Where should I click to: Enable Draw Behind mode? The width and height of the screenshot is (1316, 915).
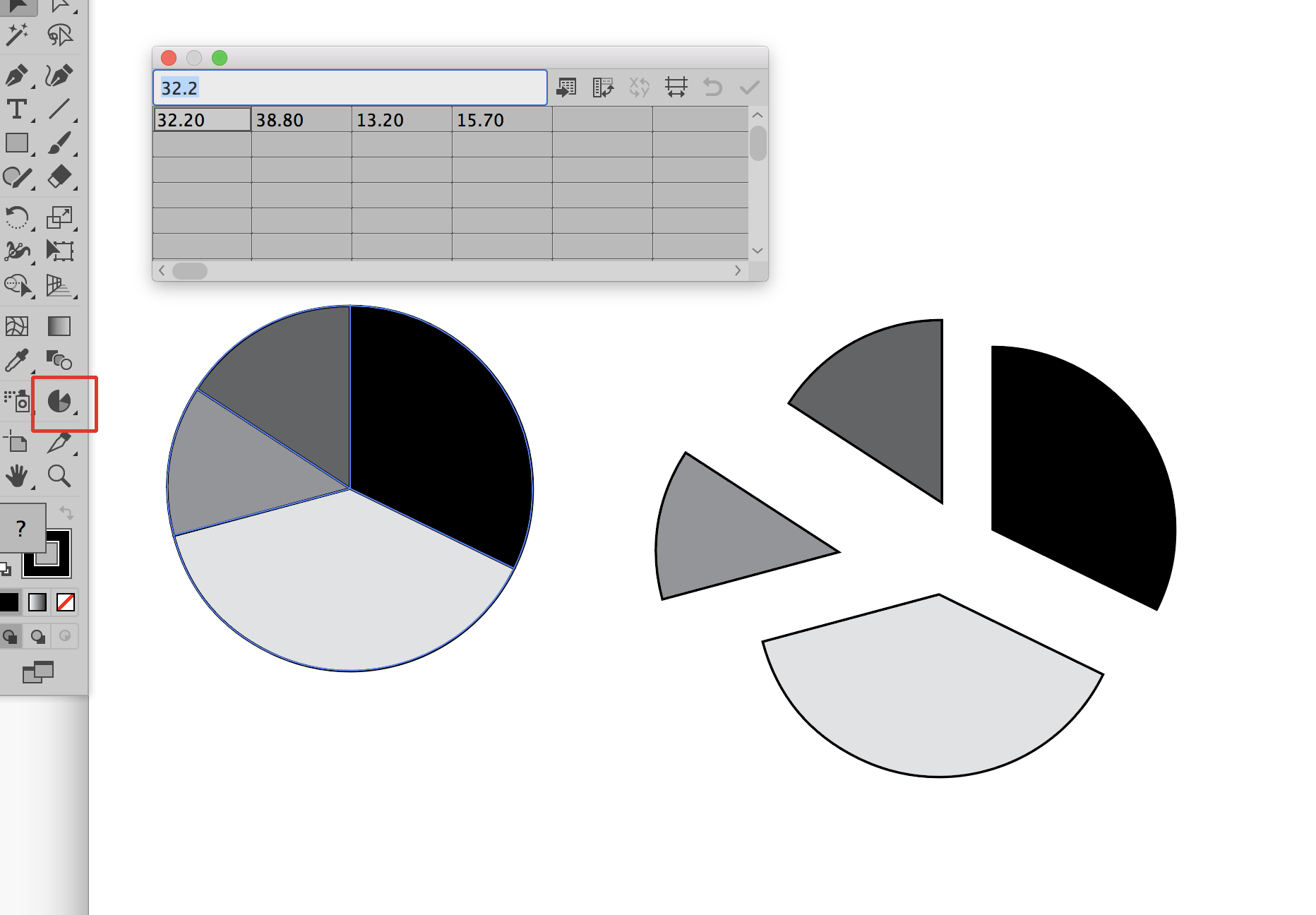37,636
